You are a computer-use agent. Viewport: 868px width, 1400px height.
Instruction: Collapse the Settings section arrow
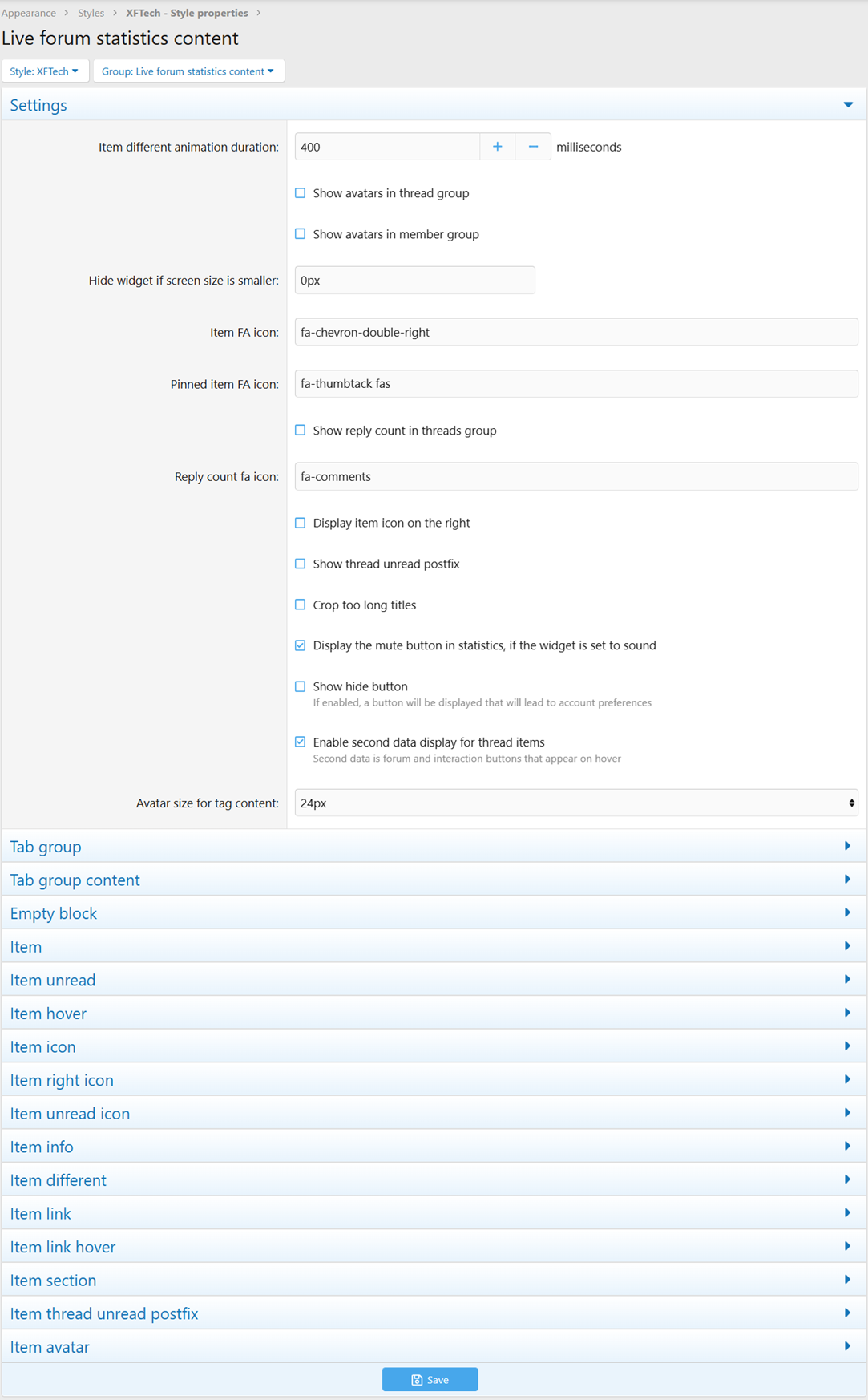coord(848,105)
